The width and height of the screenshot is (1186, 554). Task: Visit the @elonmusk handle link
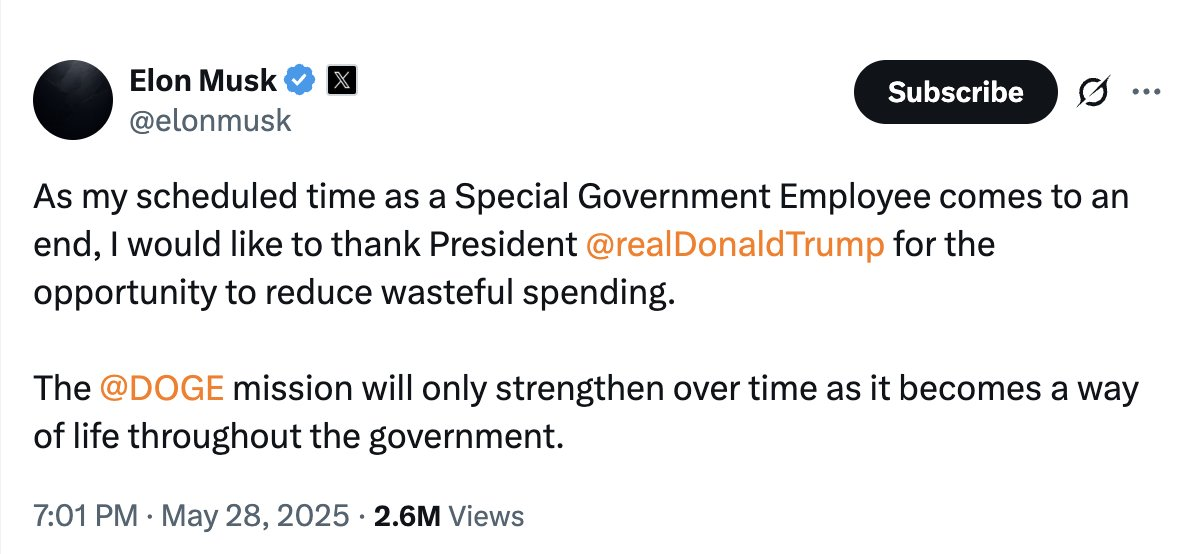click(x=210, y=120)
